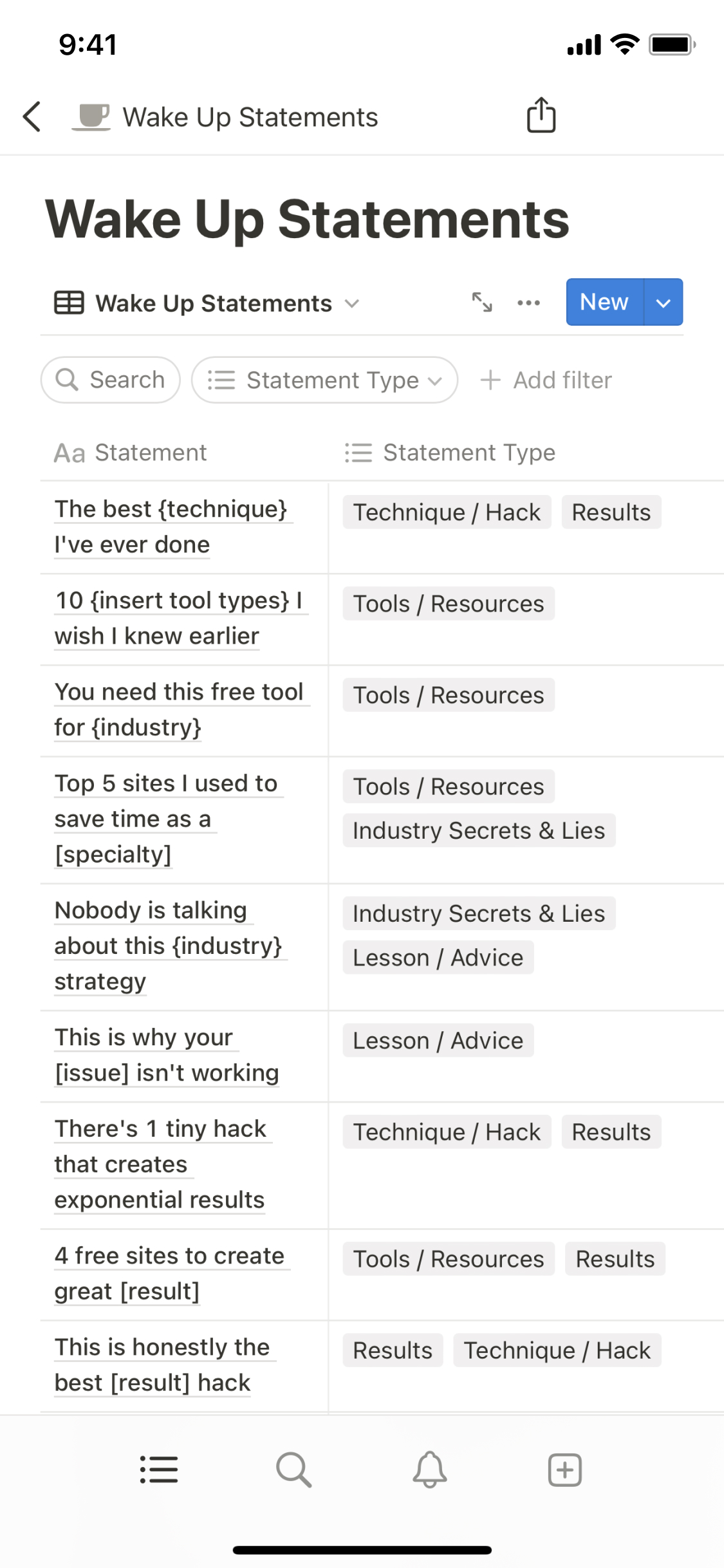Tap Add filter
The image size is (724, 1568).
[546, 380]
